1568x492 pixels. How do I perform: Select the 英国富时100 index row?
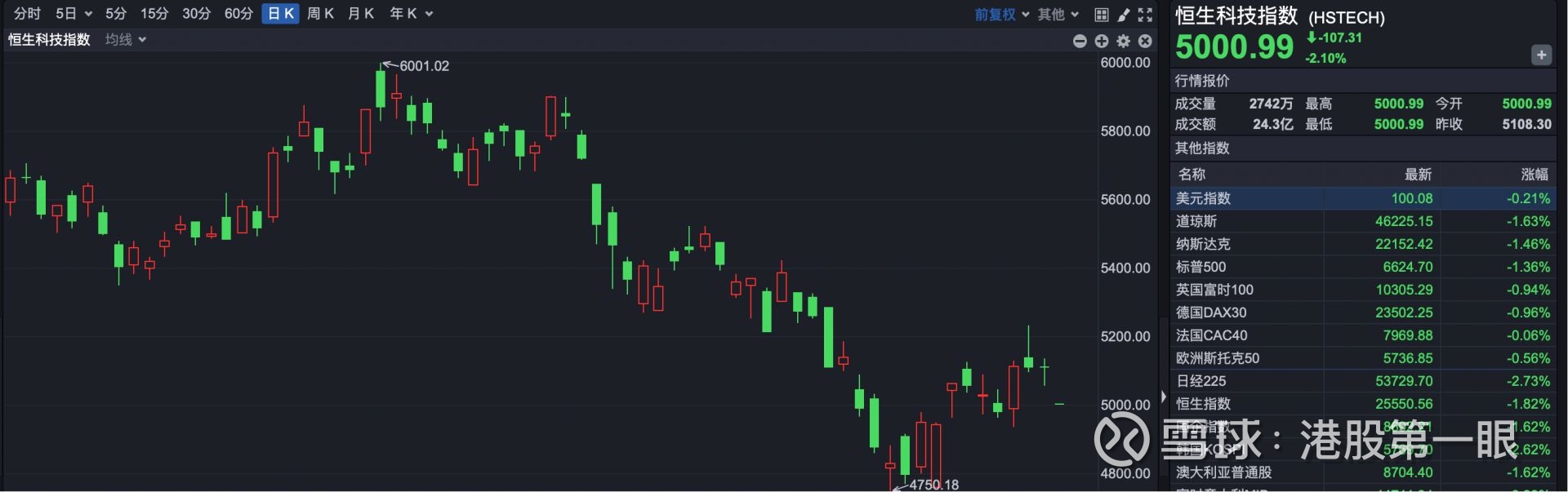coord(1363,290)
